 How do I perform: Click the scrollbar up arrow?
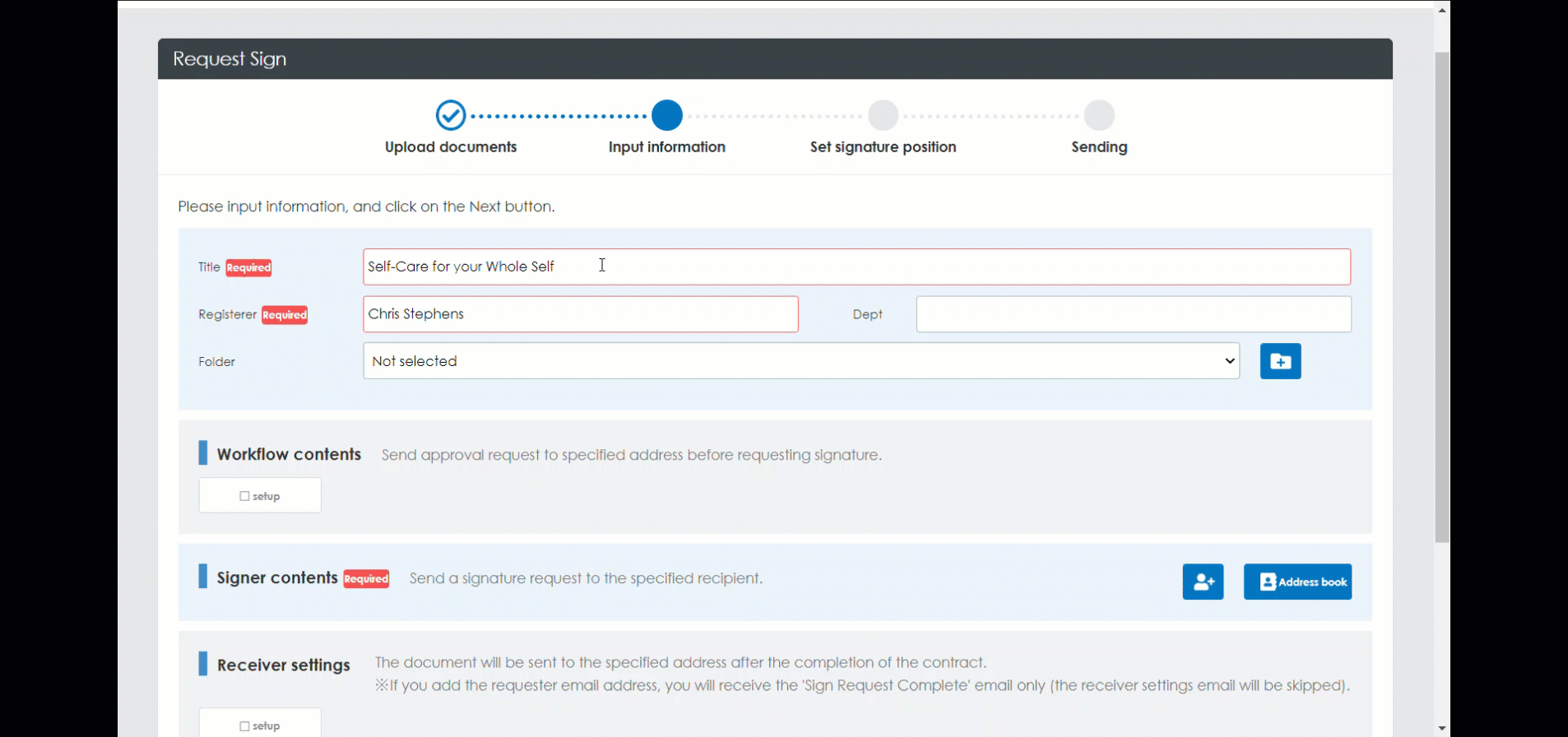click(1442, 10)
